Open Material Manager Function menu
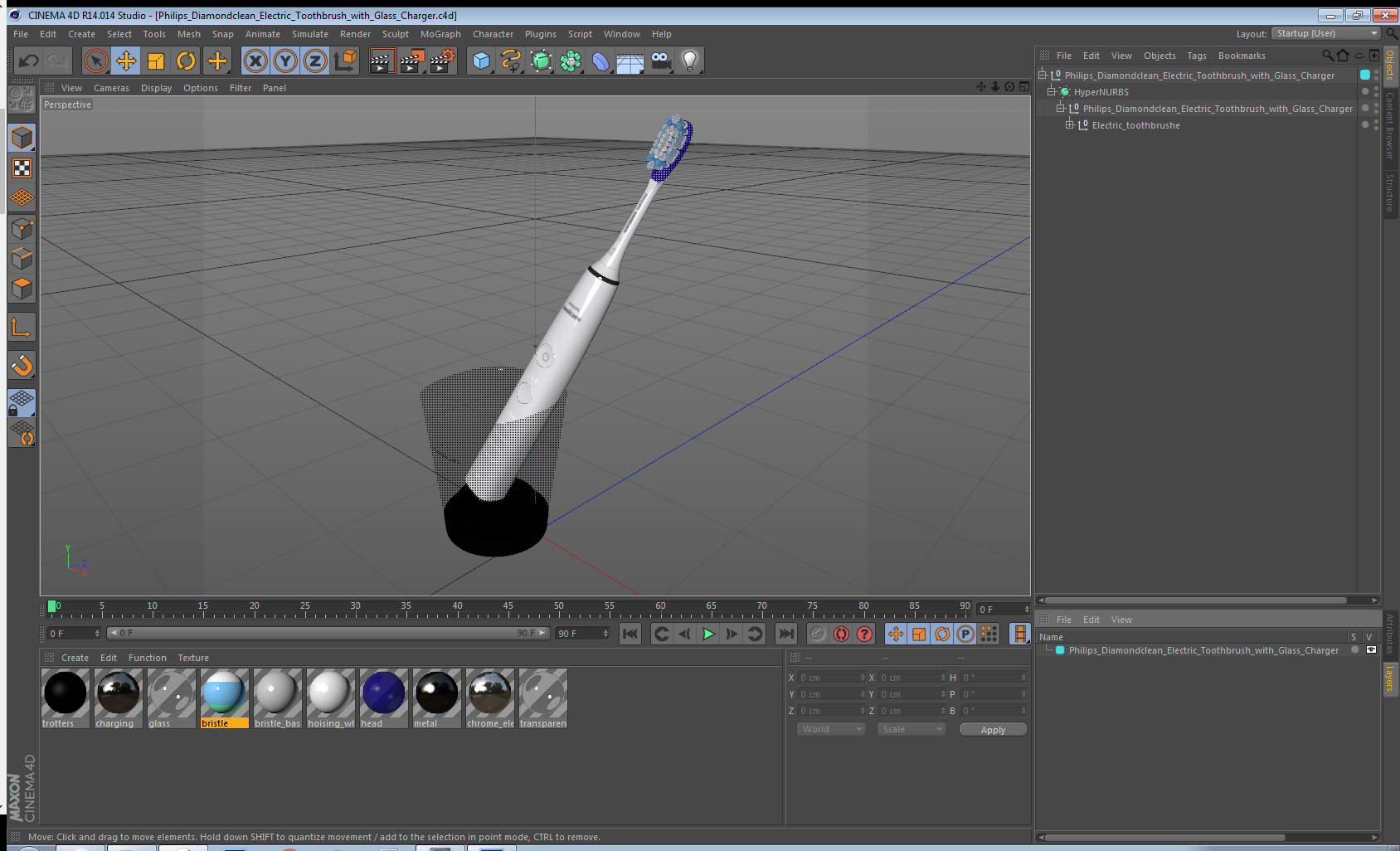Viewport: 1400px width, 851px height. [x=147, y=658]
